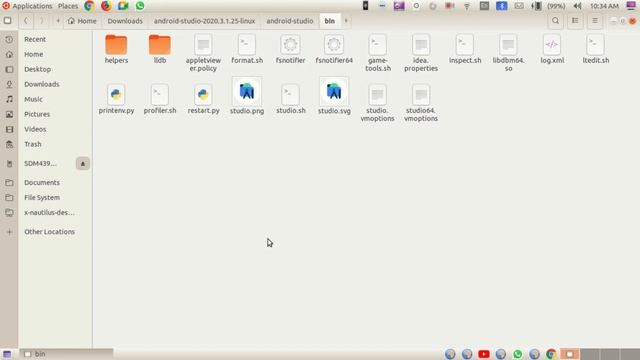Open the Places menu
Viewport: 640px width, 360px height.
pyautogui.click(x=68, y=6)
